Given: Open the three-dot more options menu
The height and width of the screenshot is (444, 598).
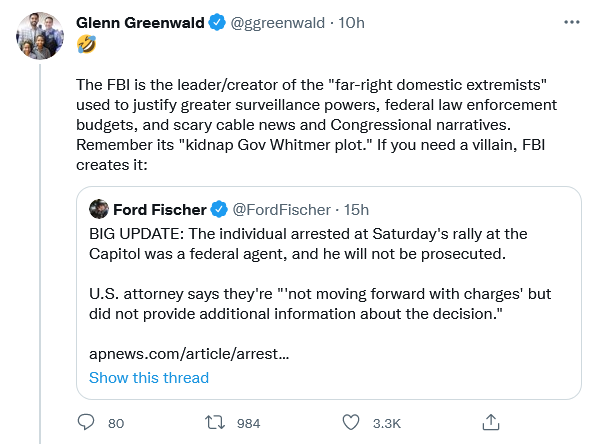Looking at the screenshot, I should coord(572,23).
